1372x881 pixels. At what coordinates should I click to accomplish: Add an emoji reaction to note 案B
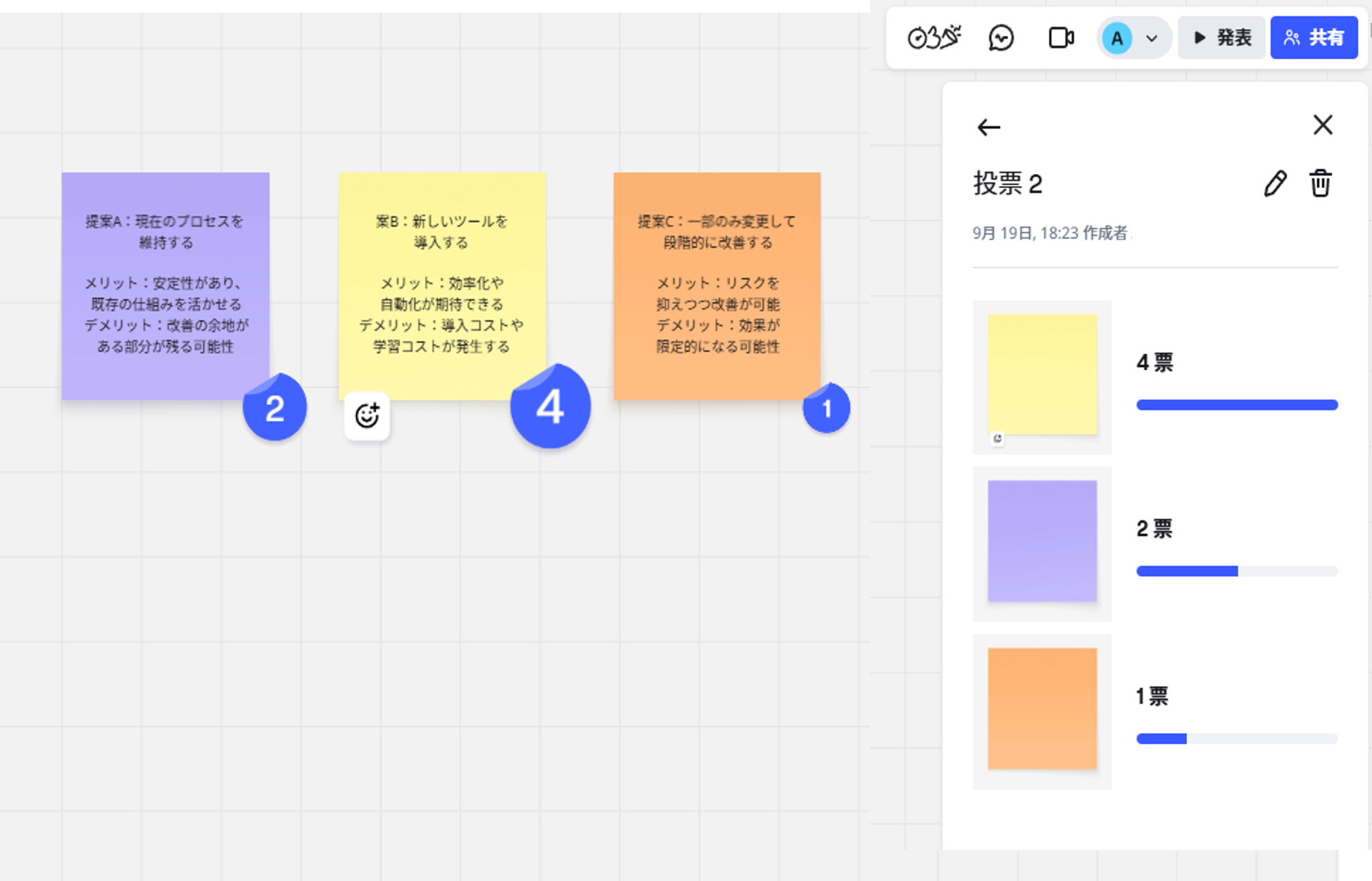tap(367, 415)
